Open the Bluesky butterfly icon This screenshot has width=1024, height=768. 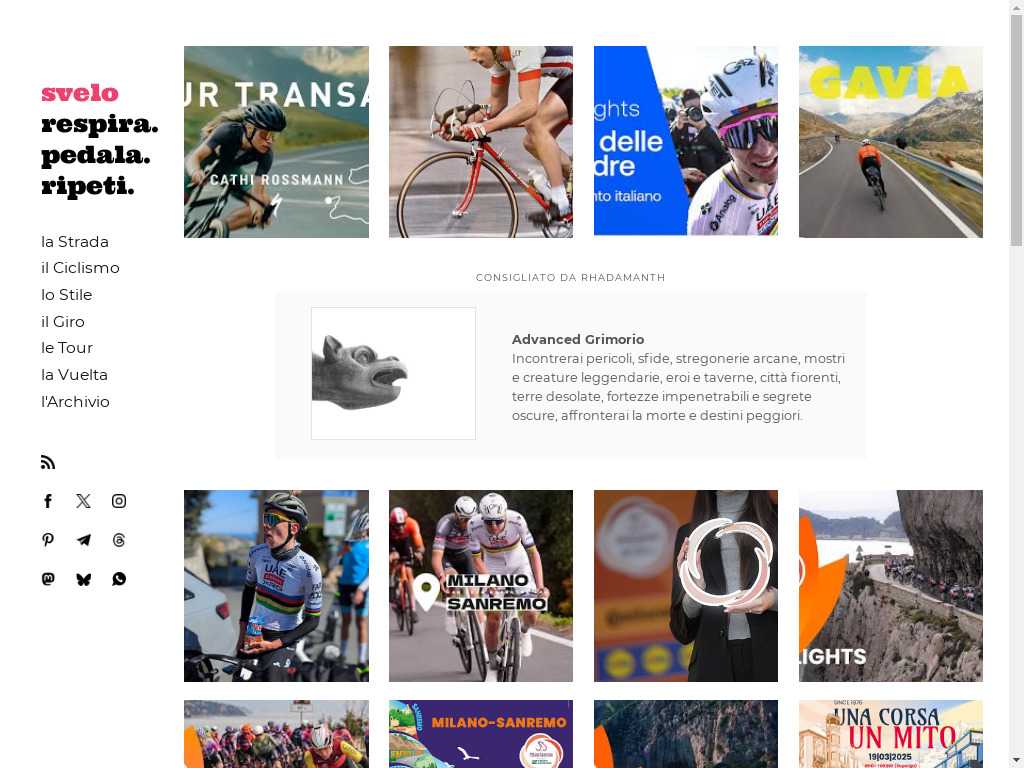point(84,579)
